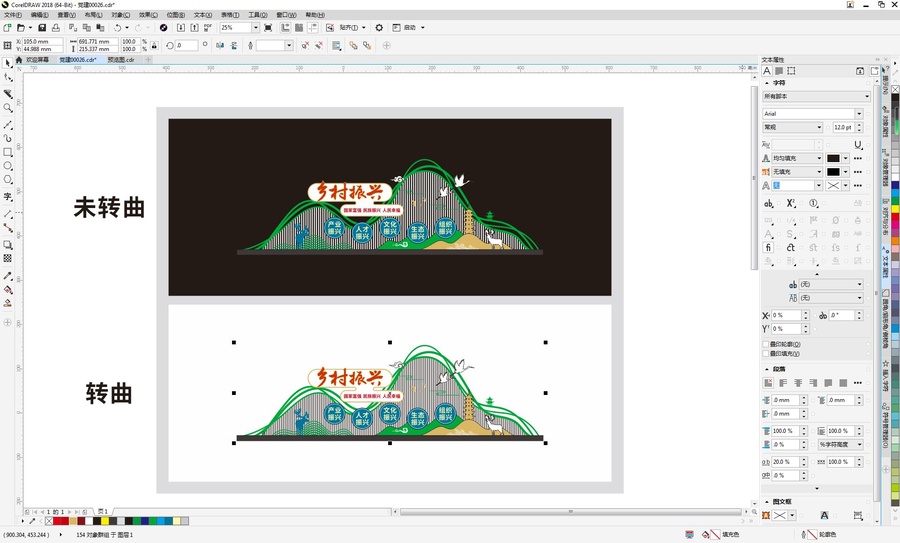Open the 效果 menu
900x543 pixels.
click(148, 15)
